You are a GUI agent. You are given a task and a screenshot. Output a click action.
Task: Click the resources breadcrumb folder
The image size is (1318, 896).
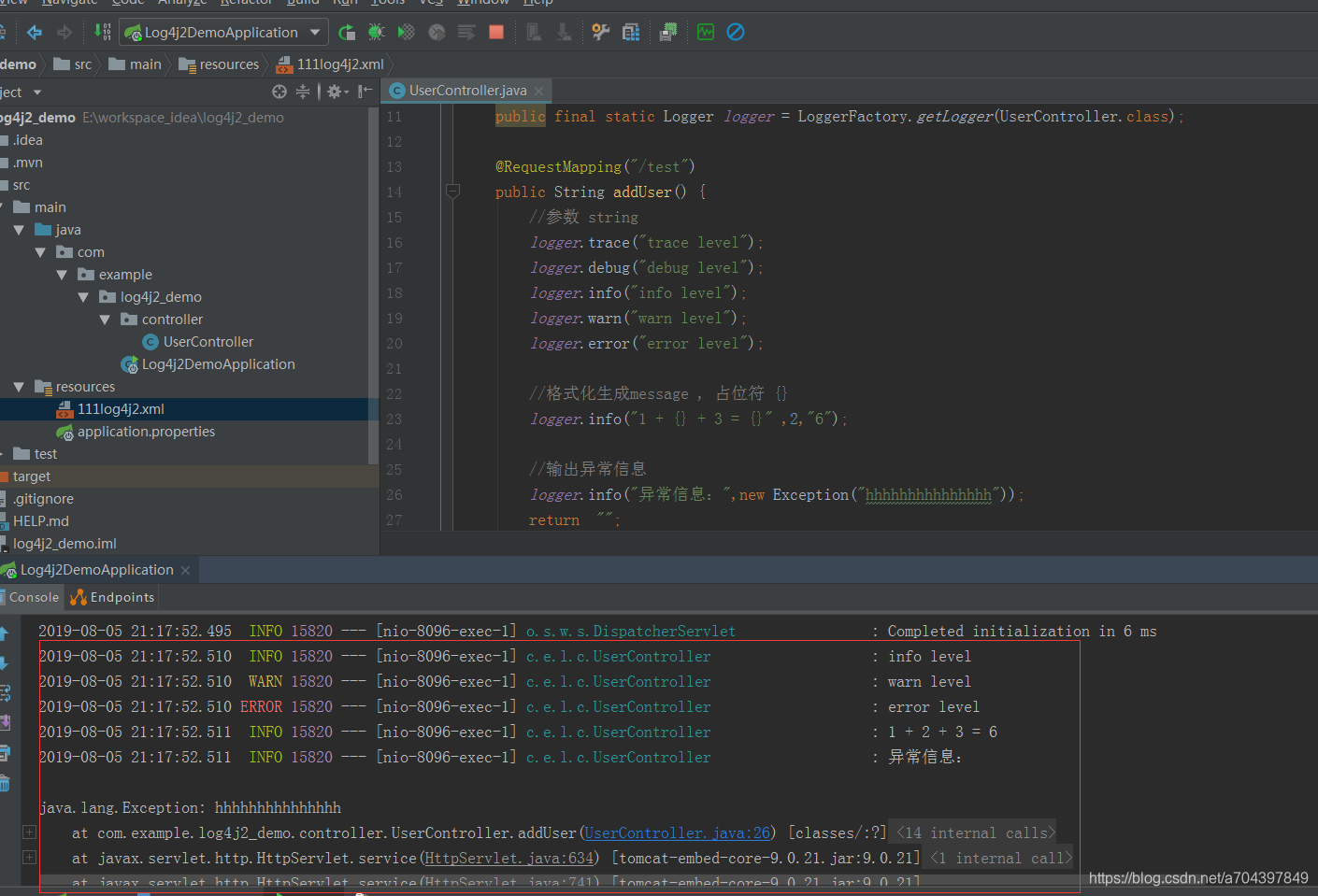(x=220, y=64)
